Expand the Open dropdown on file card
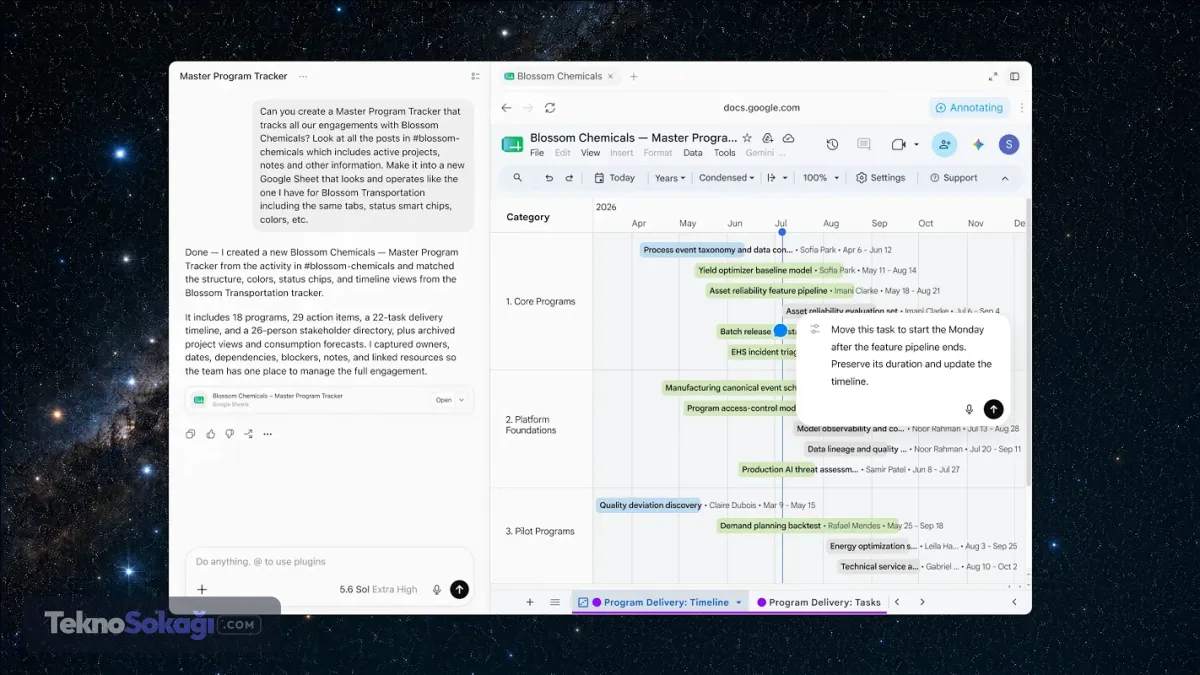 coord(461,400)
